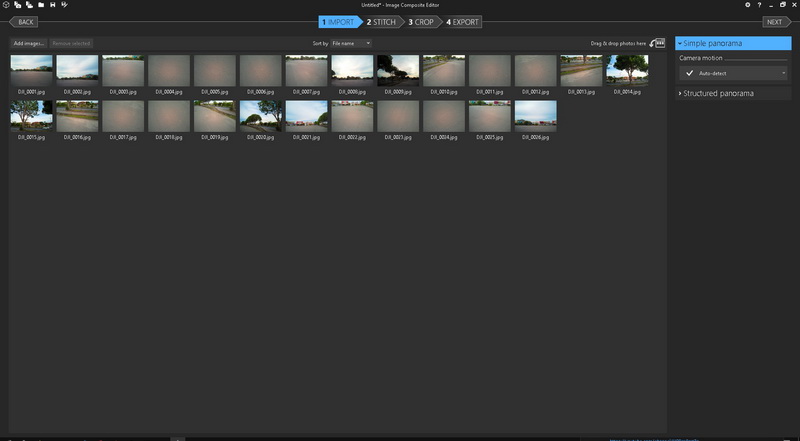Open the Sort by File name dropdown
The width and height of the screenshot is (800, 441).
(x=351, y=44)
